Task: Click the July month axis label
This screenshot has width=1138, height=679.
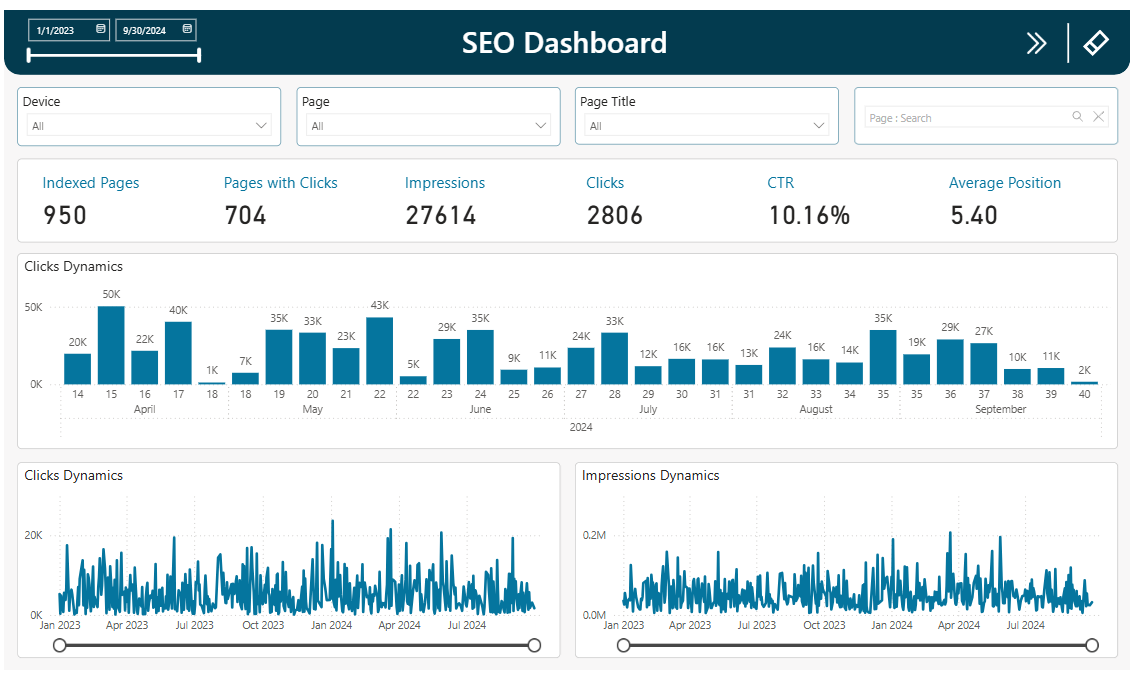Action: tap(648, 409)
